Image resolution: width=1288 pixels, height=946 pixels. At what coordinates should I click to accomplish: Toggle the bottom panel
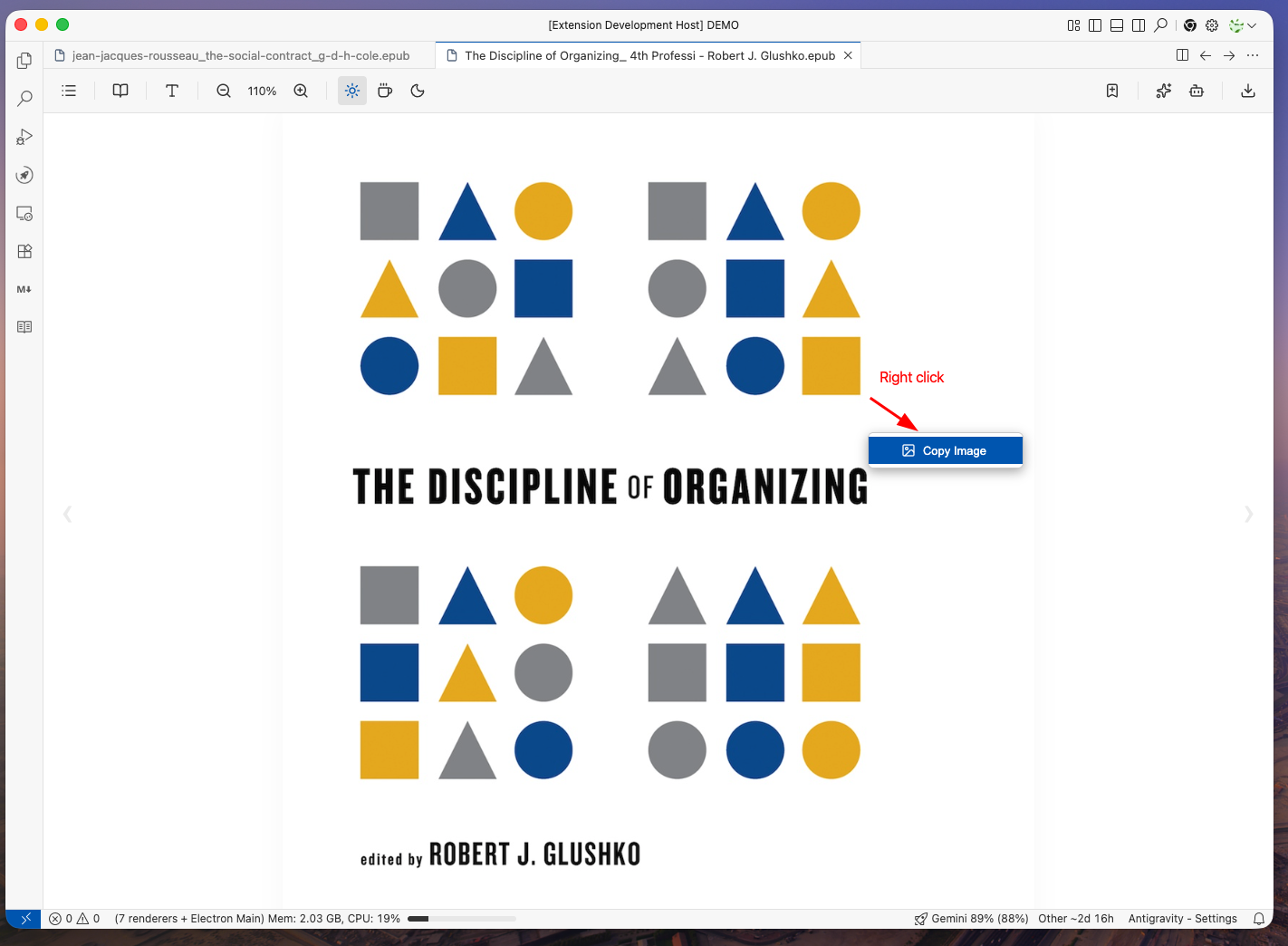[1117, 25]
